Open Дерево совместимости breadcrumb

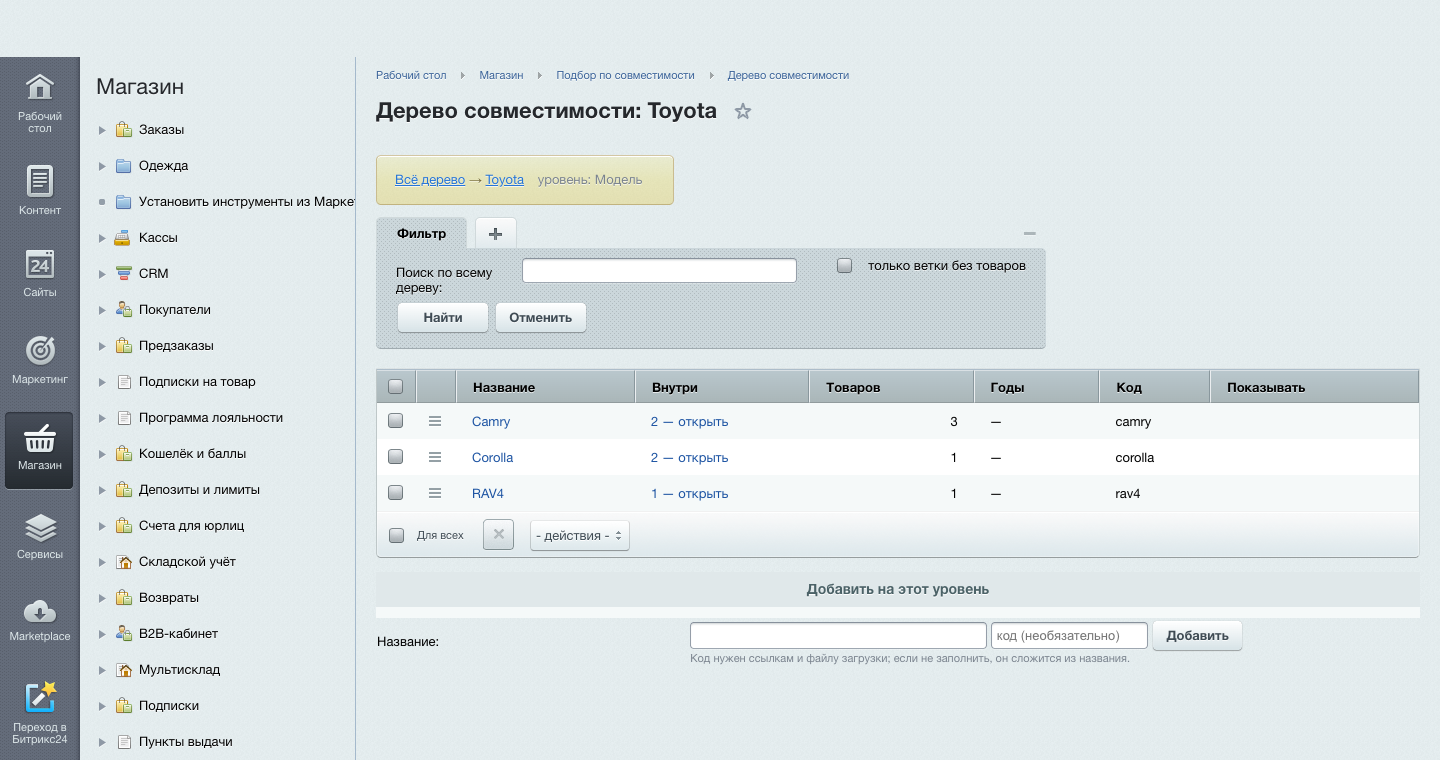tap(788, 75)
